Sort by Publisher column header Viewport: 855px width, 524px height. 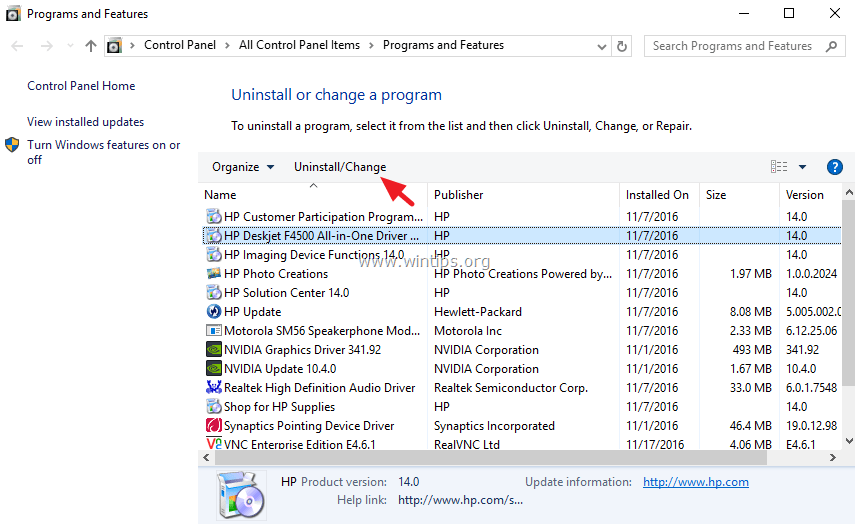459,195
